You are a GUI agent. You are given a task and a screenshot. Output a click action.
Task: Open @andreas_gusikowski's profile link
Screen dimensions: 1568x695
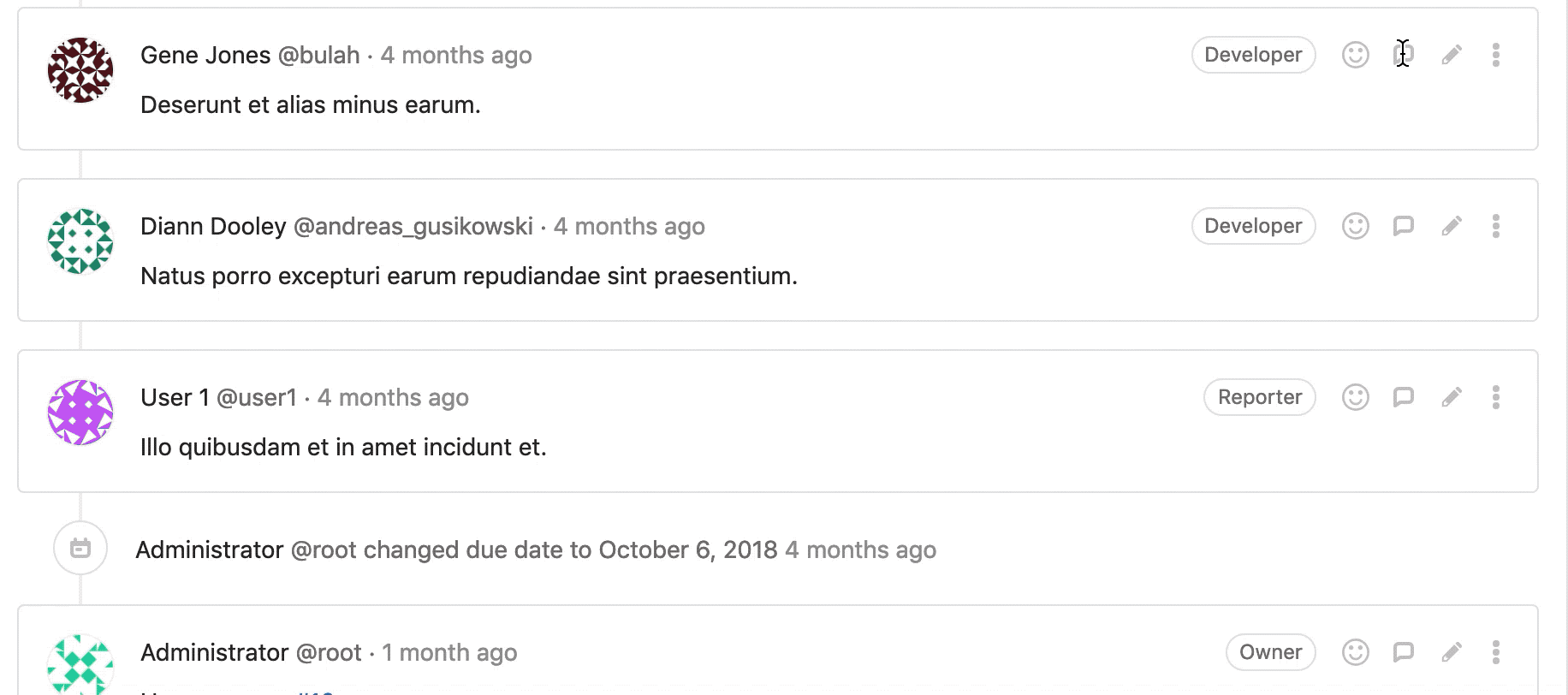(x=413, y=226)
